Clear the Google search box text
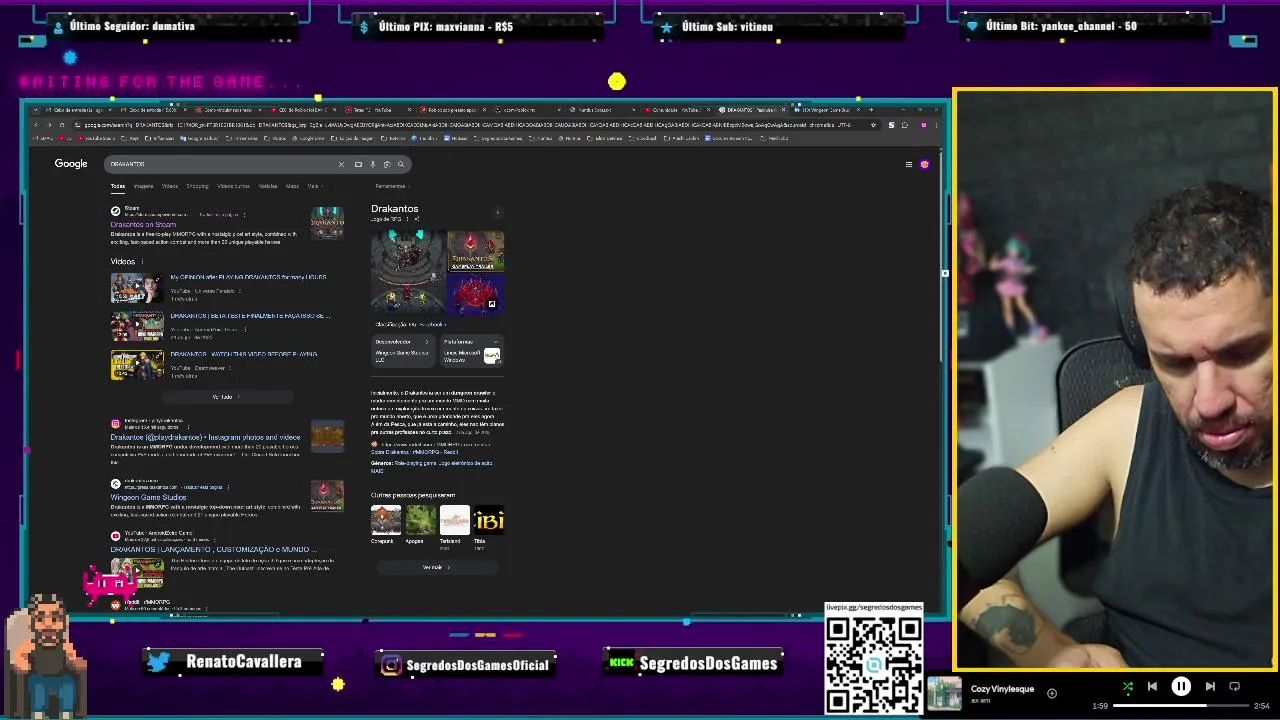The image size is (1280, 720). [341, 164]
